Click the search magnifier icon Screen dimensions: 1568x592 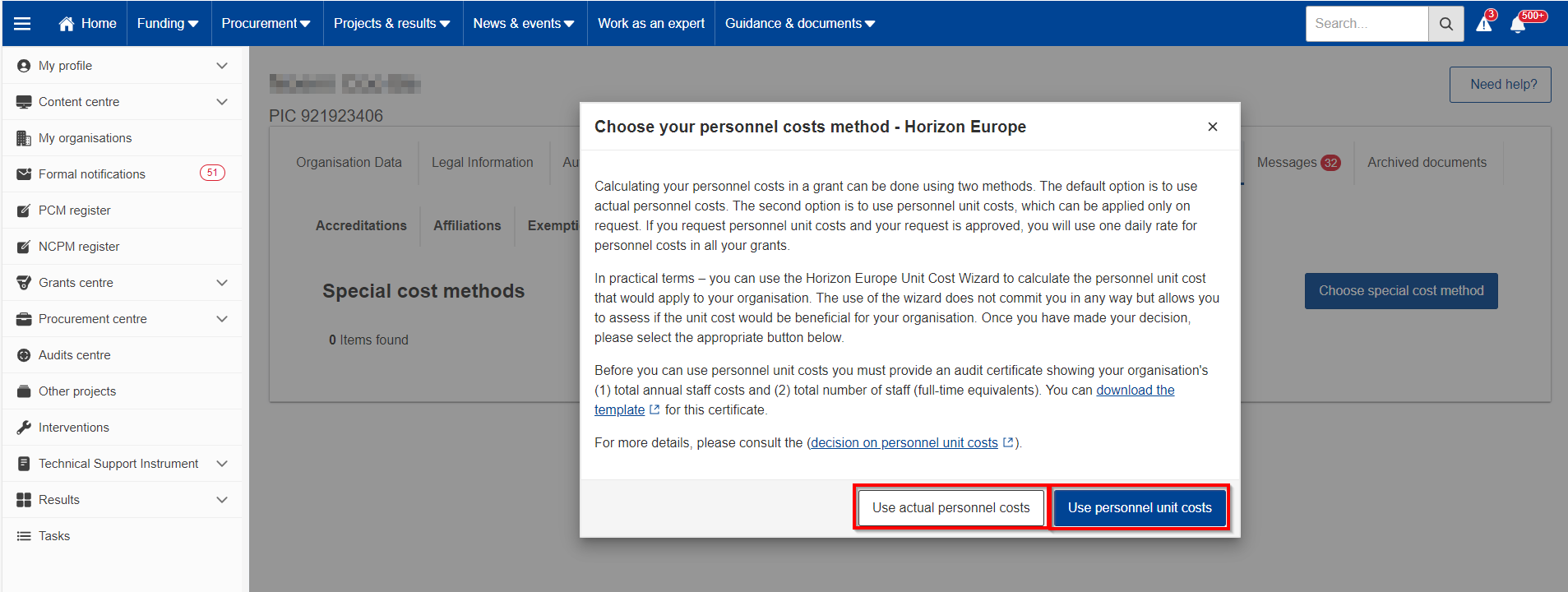click(x=1445, y=24)
